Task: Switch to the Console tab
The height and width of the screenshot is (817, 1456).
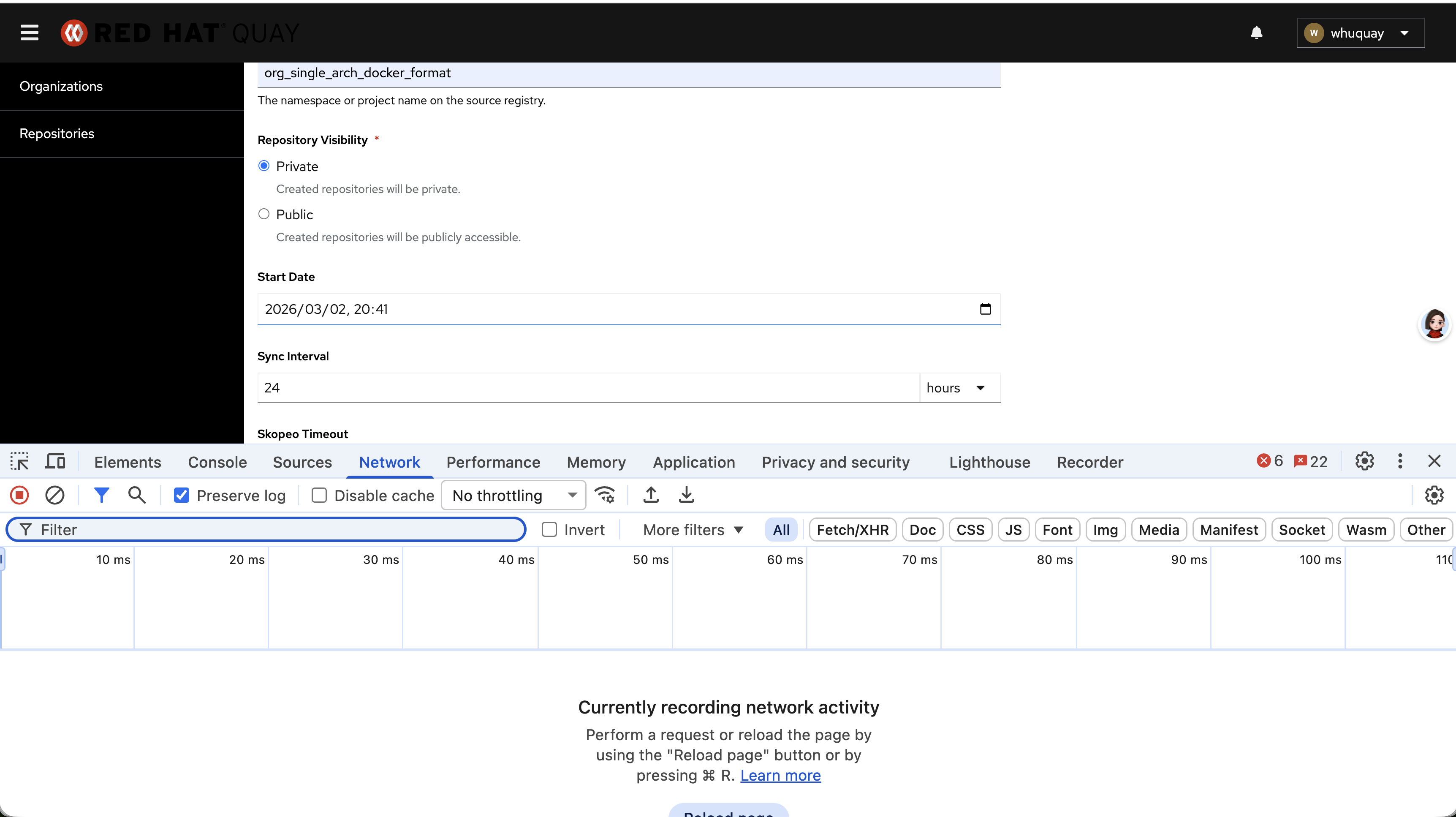Action: pos(217,462)
